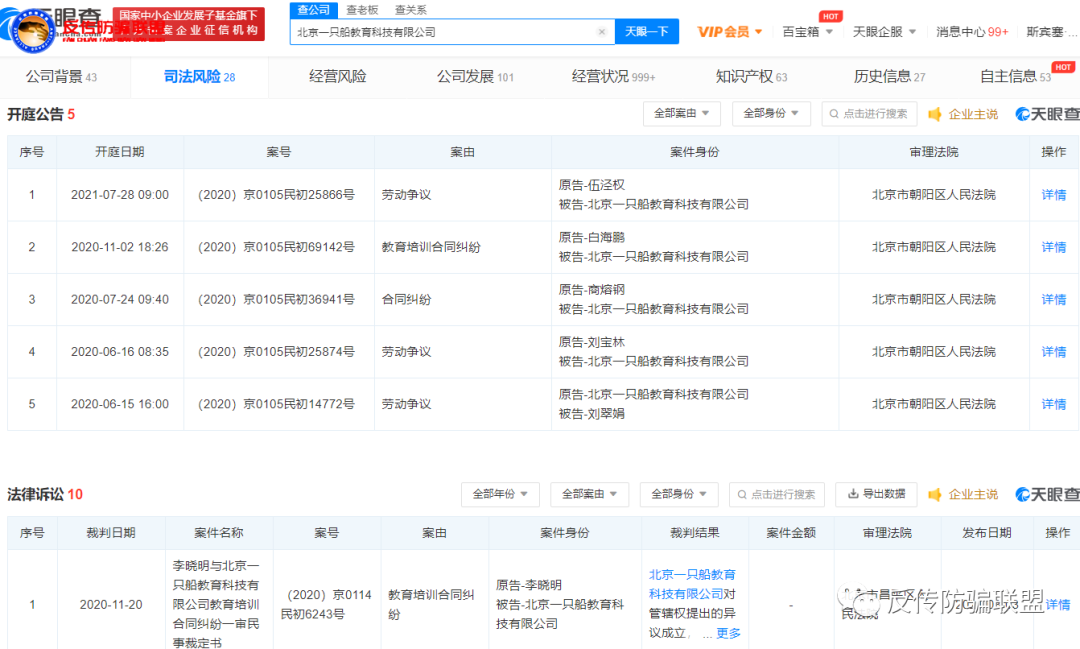Click the 导出数据 export icon in 法律诉讼
The height and width of the screenshot is (649, 1080).
(x=852, y=494)
